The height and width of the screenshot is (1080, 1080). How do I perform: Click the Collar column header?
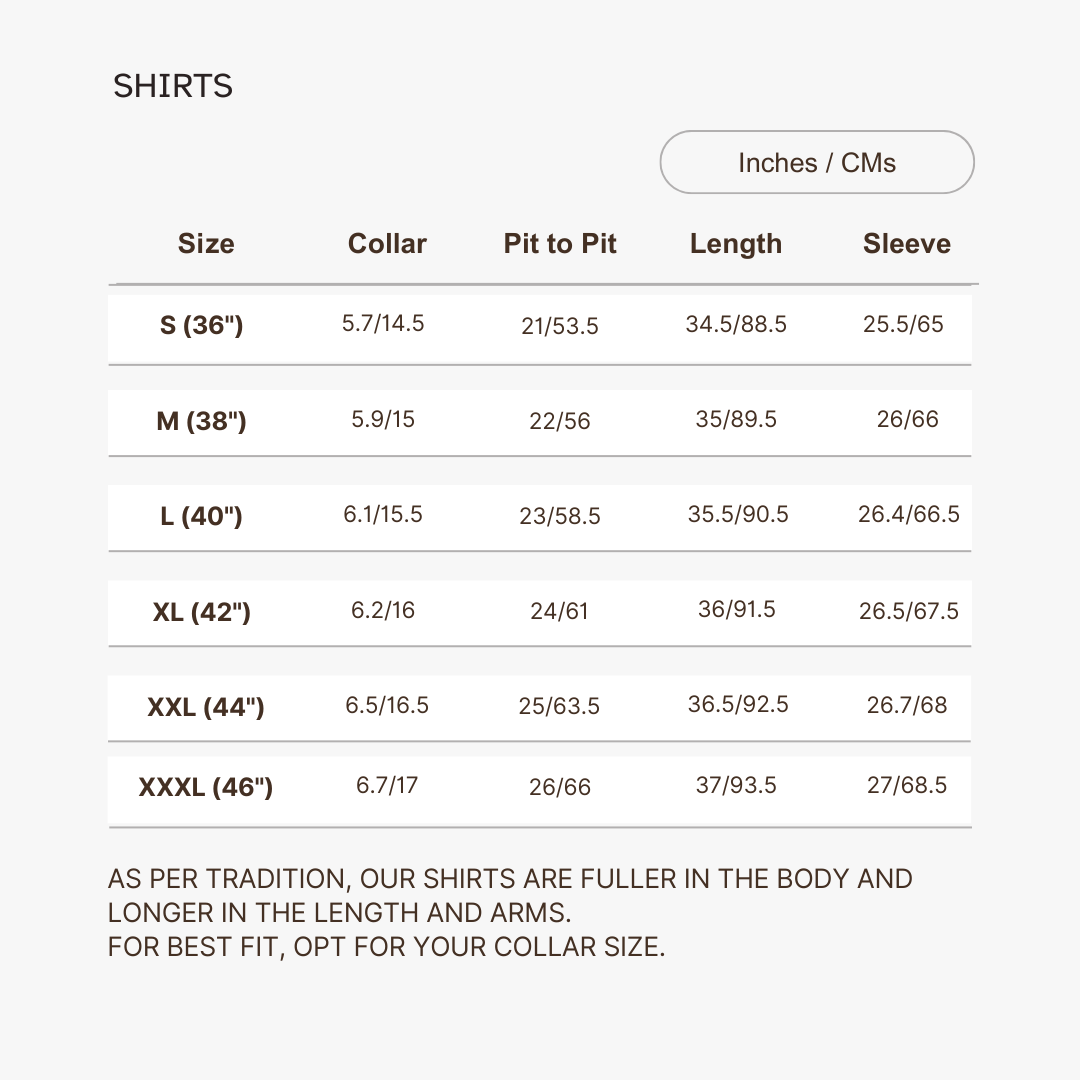click(387, 244)
